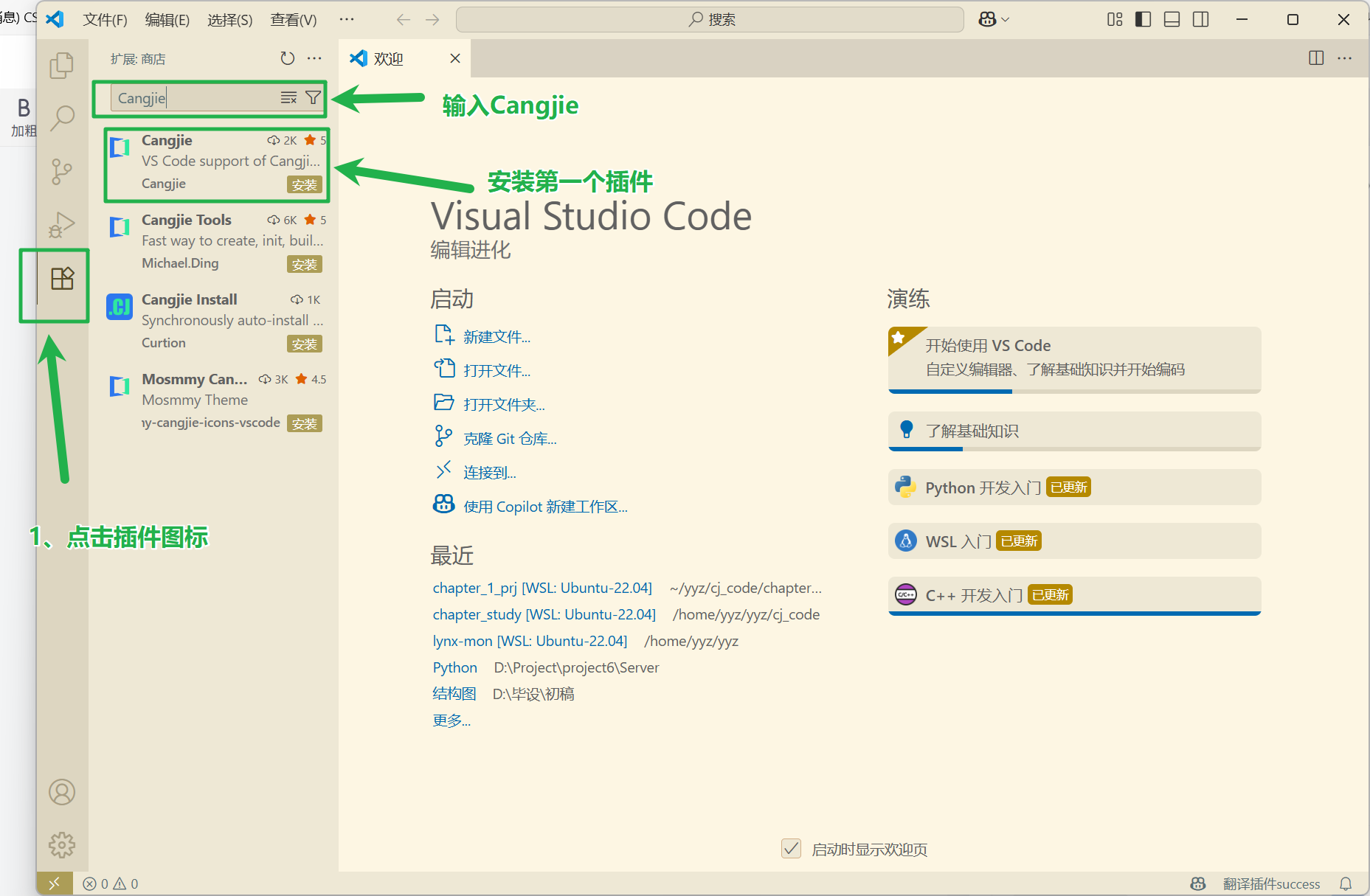Open the 查看(V) menu

293,20
